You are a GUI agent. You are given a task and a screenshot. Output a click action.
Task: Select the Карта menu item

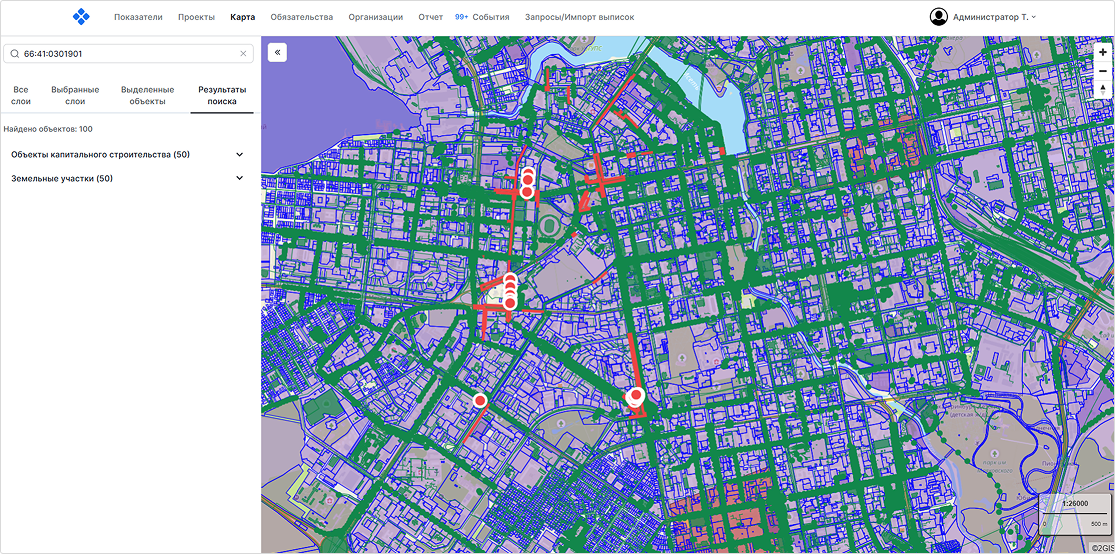pyautogui.click(x=242, y=17)
